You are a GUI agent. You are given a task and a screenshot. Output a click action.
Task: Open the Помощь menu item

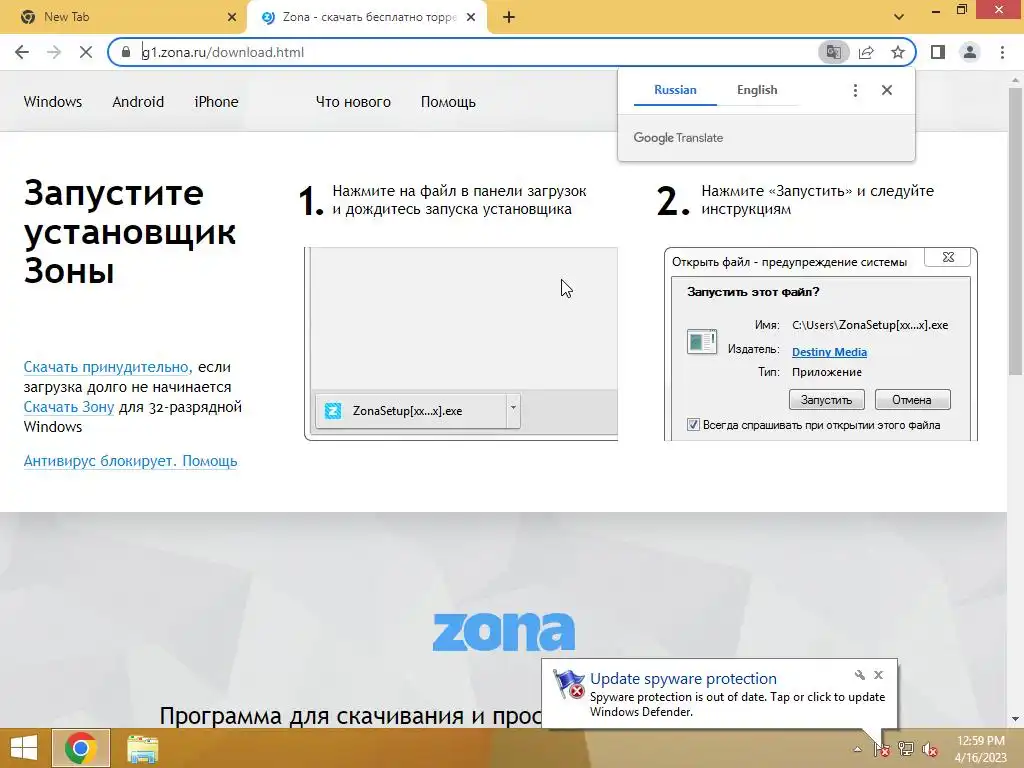click(x=448, y=102)
